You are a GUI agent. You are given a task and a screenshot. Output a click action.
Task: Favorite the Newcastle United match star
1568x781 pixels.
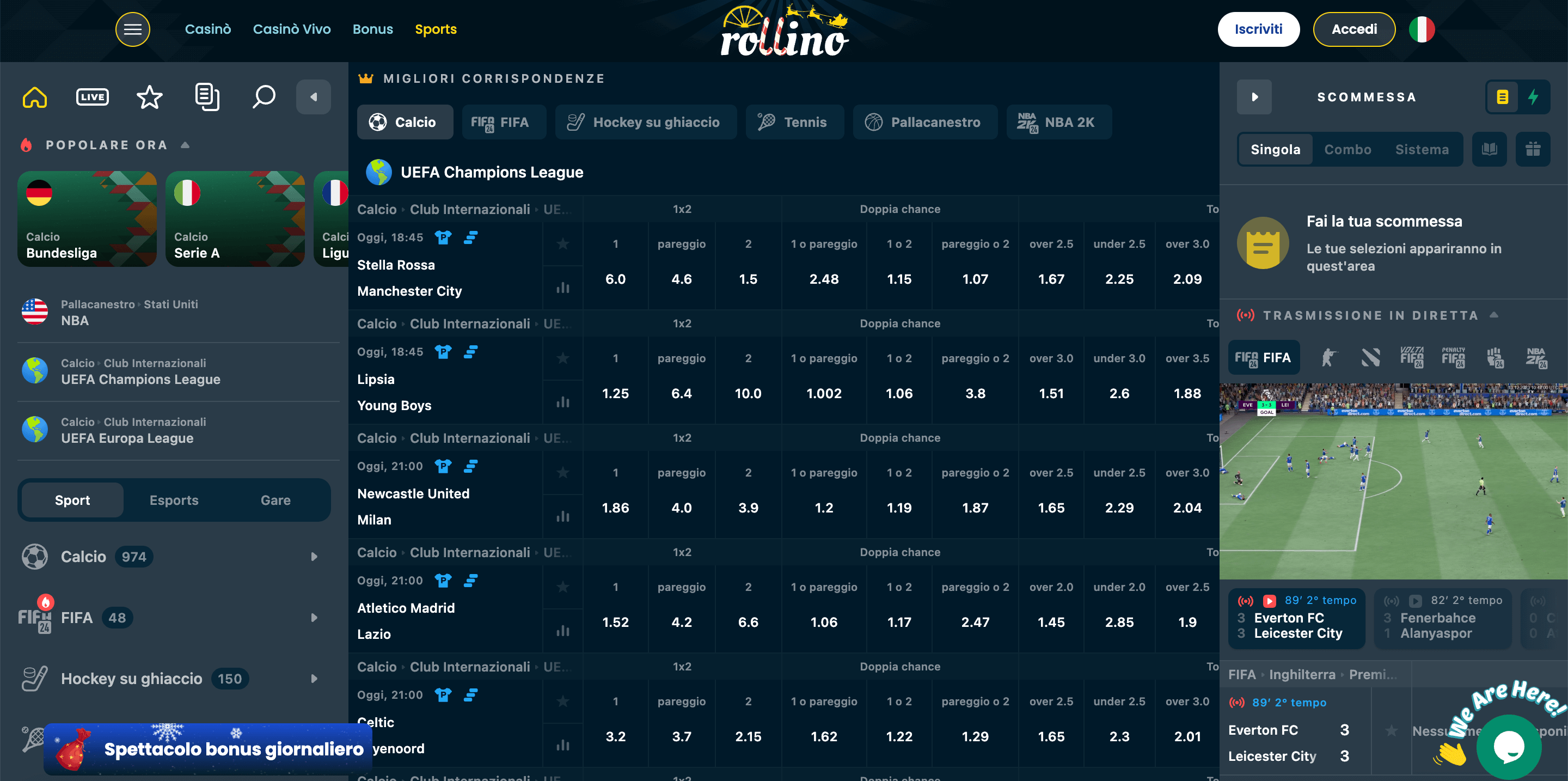coord(563,472)
